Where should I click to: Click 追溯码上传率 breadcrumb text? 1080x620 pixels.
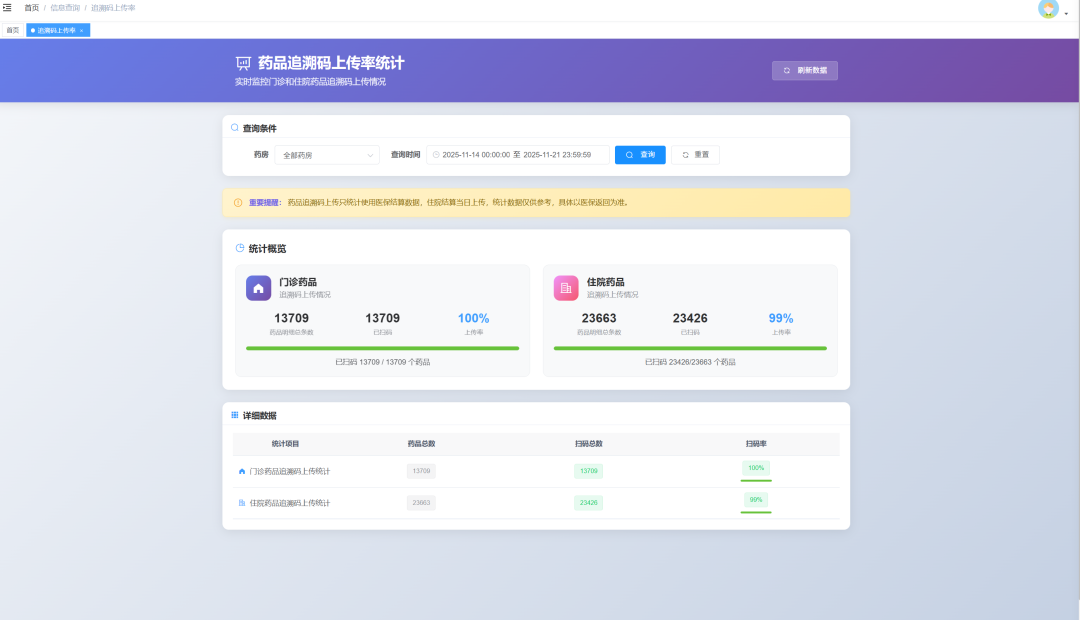pos(113,8)
